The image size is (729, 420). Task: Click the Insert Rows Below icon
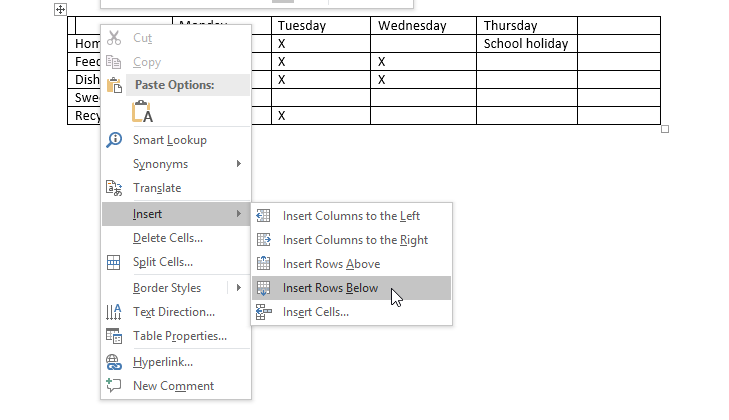coord(264,288)
